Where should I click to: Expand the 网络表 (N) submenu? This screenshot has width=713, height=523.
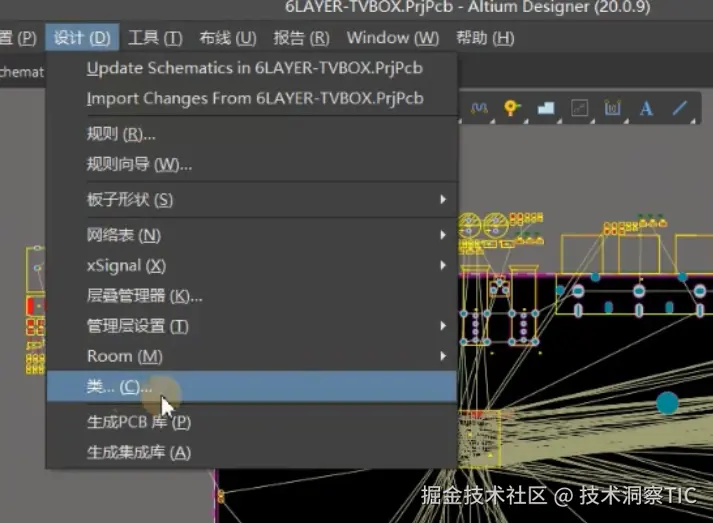point(251,235)
